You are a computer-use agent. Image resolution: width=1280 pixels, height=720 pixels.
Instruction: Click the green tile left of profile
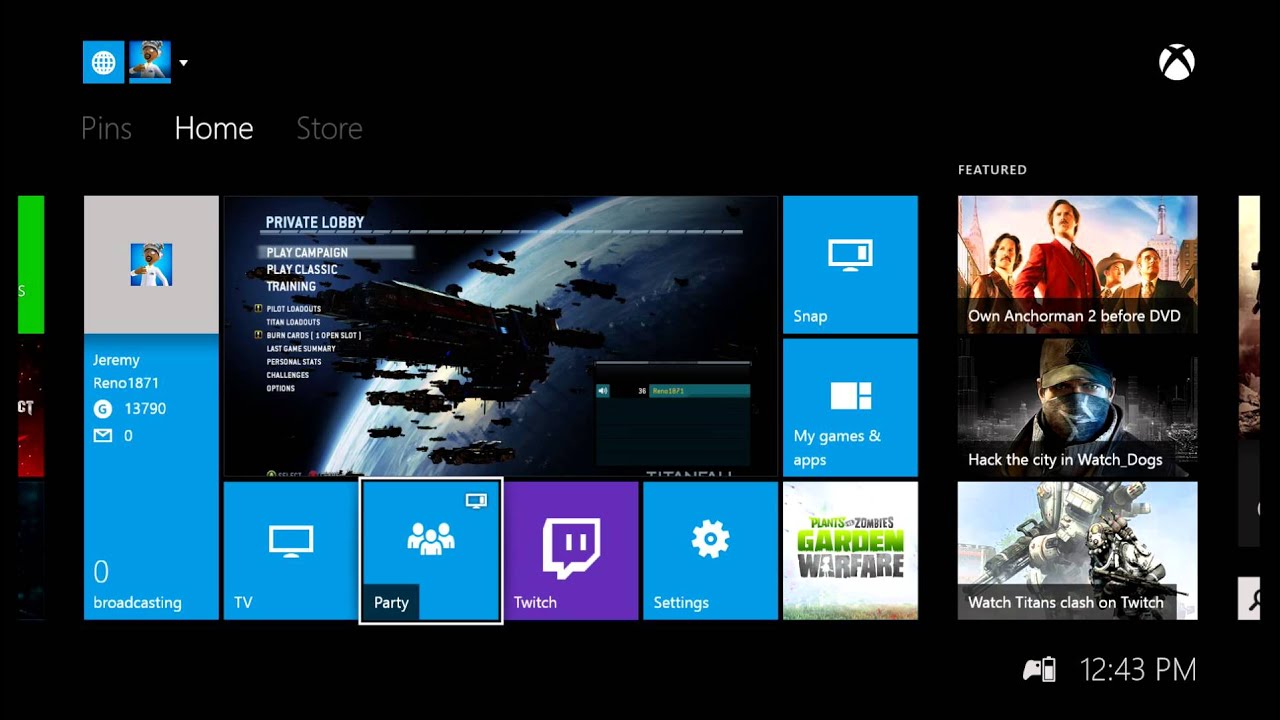pyautogui.click(x=31, y=264)
